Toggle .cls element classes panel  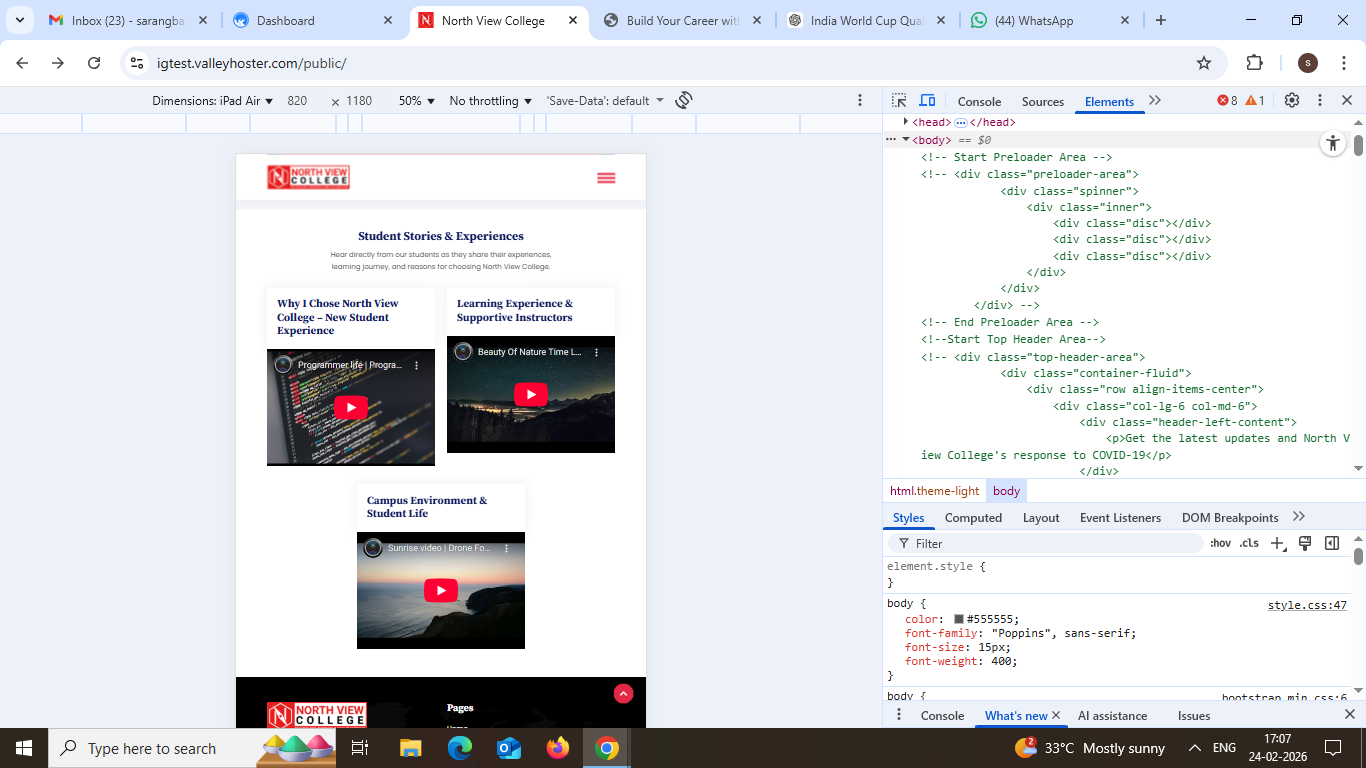pyautogui.click(x=1249, y=543)
